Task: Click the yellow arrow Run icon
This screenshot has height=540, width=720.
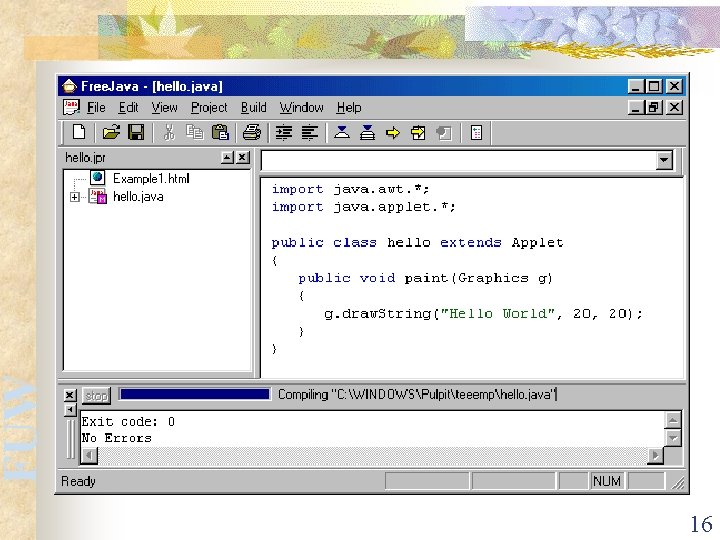Action: (x=393, y=133)
